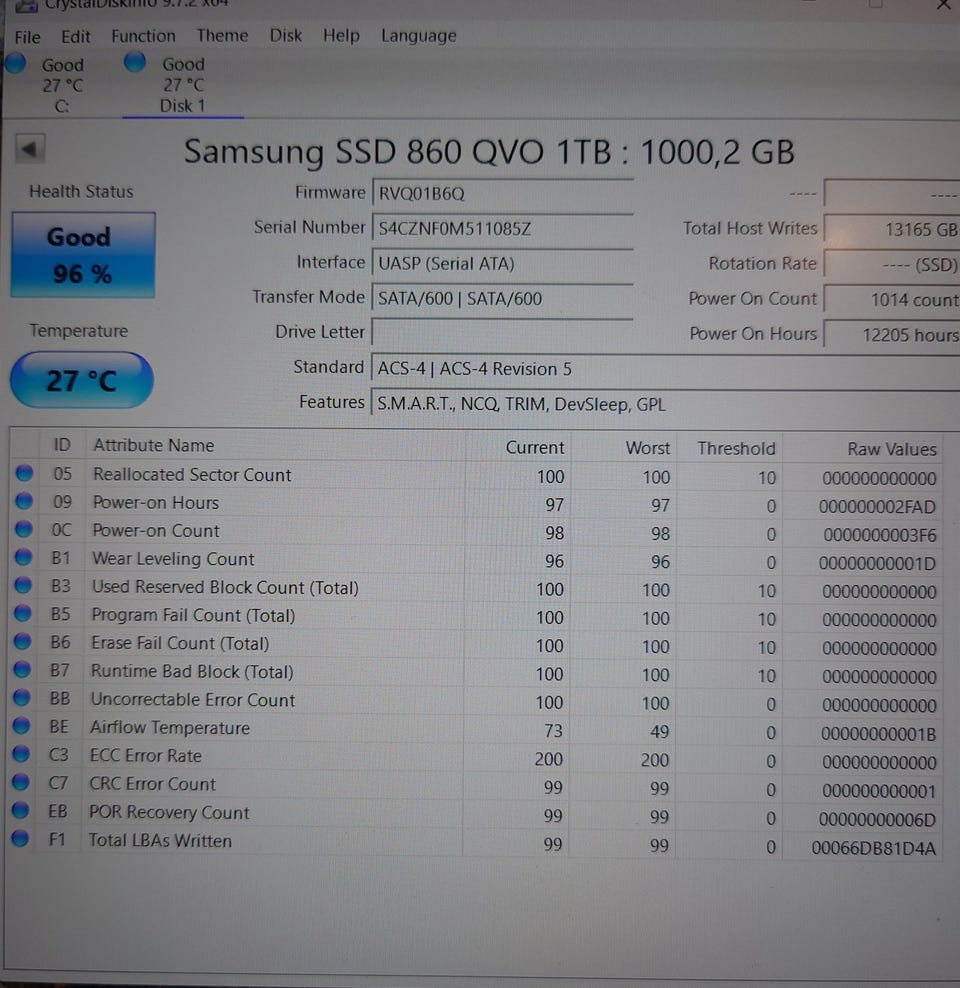The height and width of the screenshot is (988, 960).
Task: Select the Reallocated Sector Count attribute name
Action: [x=192, y=474]
